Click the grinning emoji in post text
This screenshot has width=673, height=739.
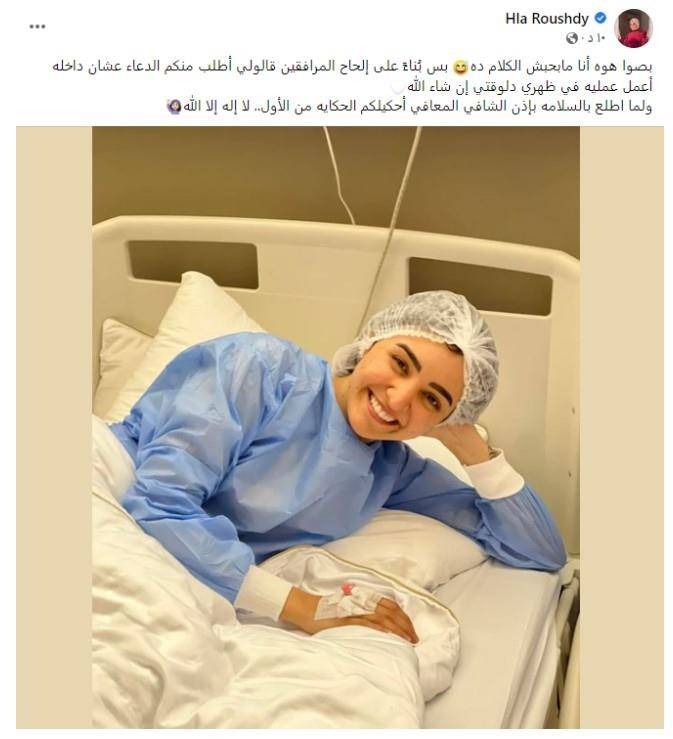tap(460, 68)
